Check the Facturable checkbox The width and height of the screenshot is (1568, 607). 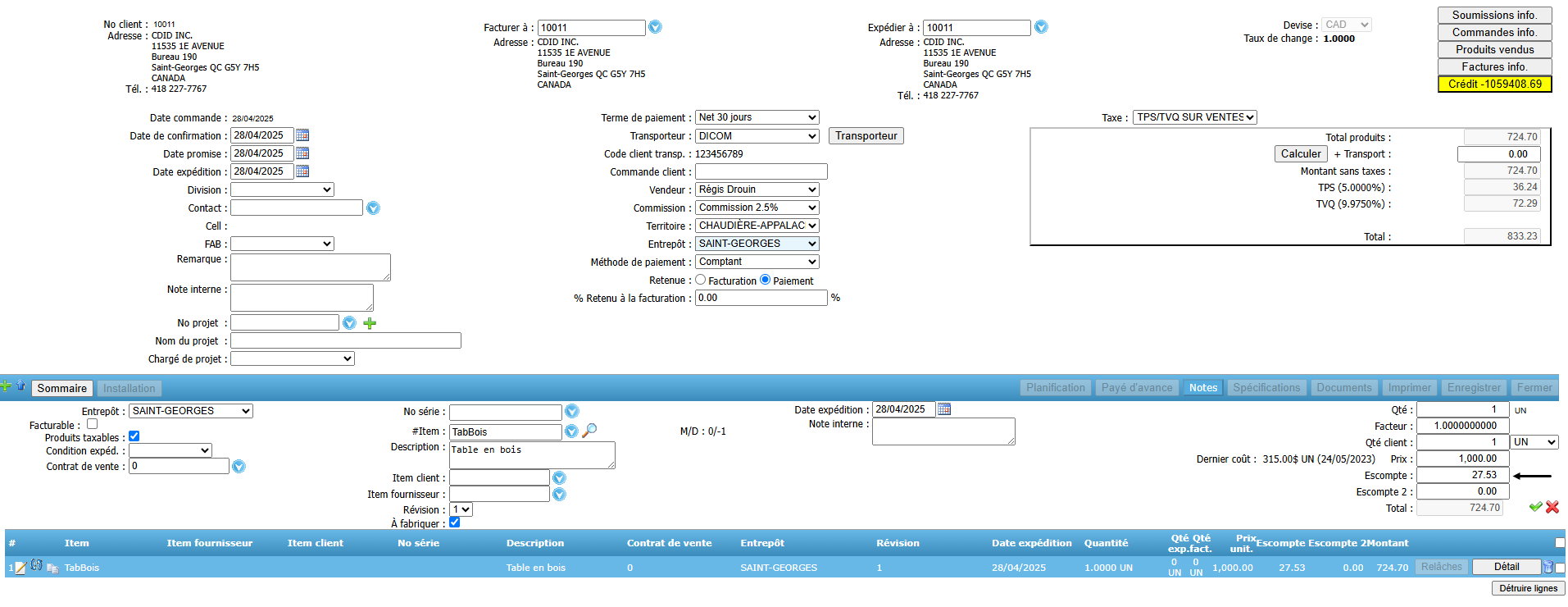[x=93, y=424]
